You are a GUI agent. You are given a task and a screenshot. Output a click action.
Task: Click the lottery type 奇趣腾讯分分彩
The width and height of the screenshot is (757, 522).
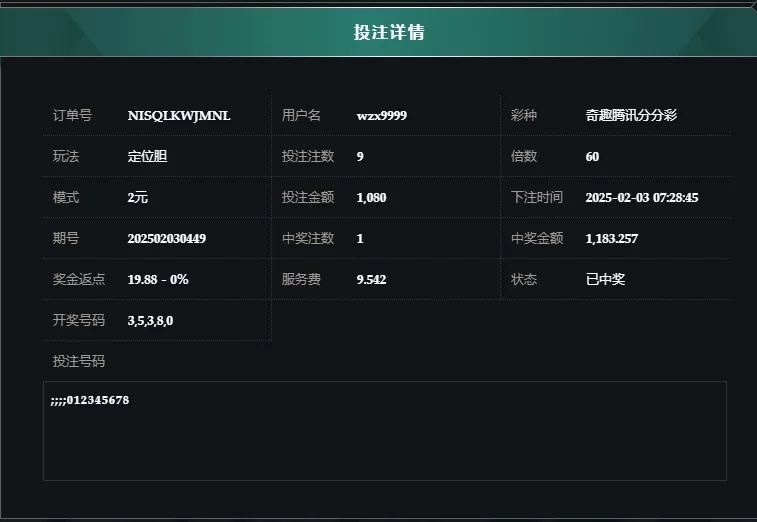coord(631,115)
